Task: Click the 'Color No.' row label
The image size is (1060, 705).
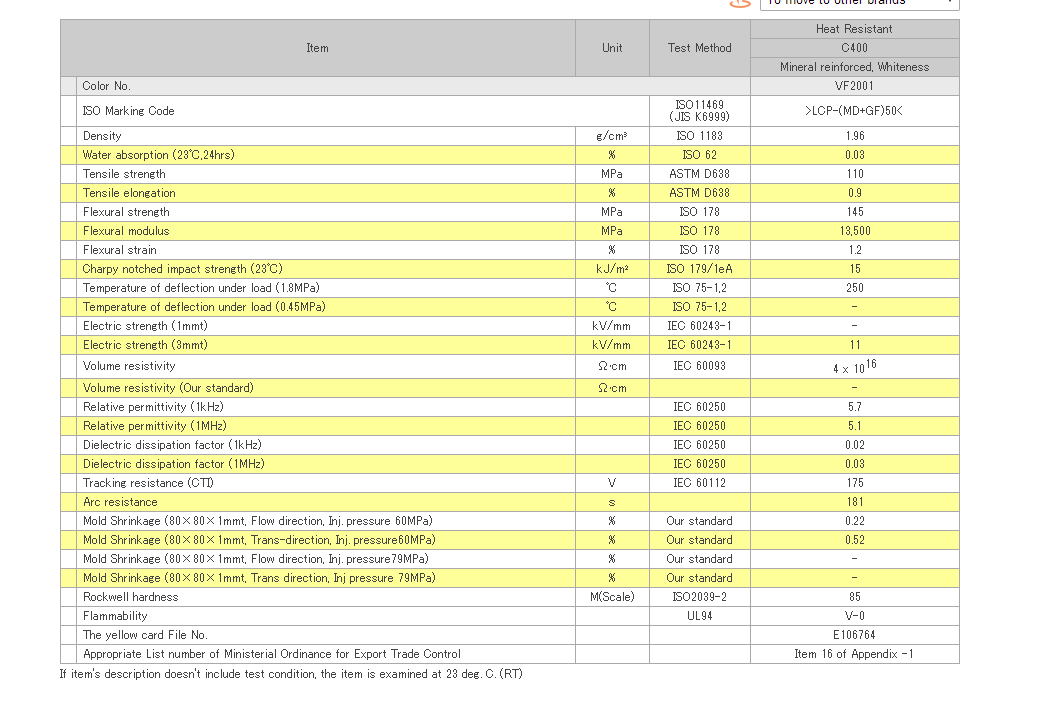Action: (106, 86)
